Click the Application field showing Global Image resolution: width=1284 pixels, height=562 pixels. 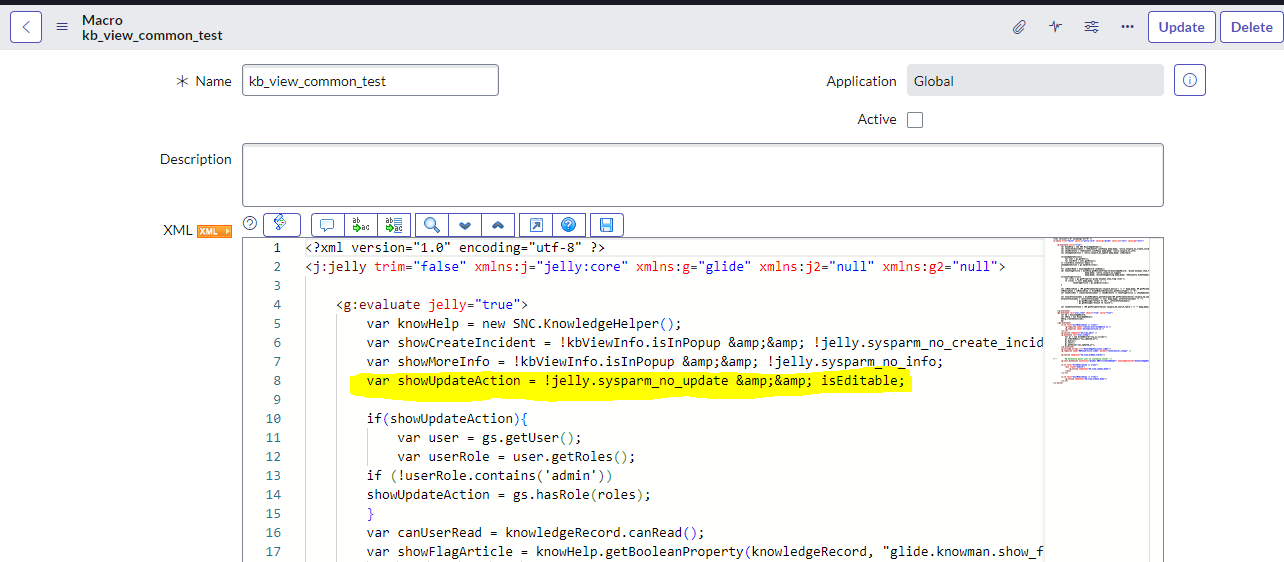coord(1035,81)
